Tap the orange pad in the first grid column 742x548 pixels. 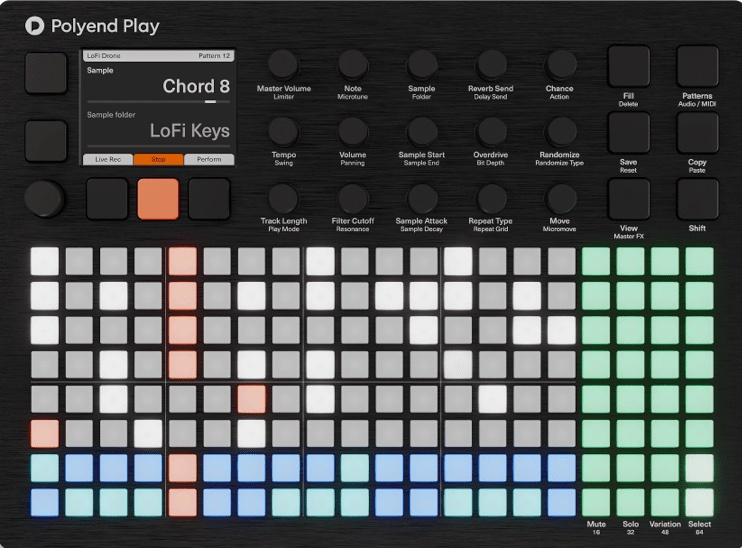point(45,433)
